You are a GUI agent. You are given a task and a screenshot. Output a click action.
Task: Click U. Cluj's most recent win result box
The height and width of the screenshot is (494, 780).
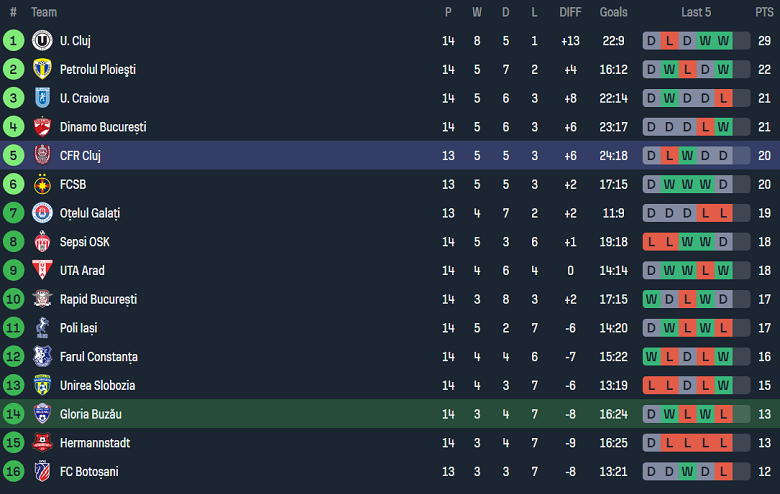point(723,41)
